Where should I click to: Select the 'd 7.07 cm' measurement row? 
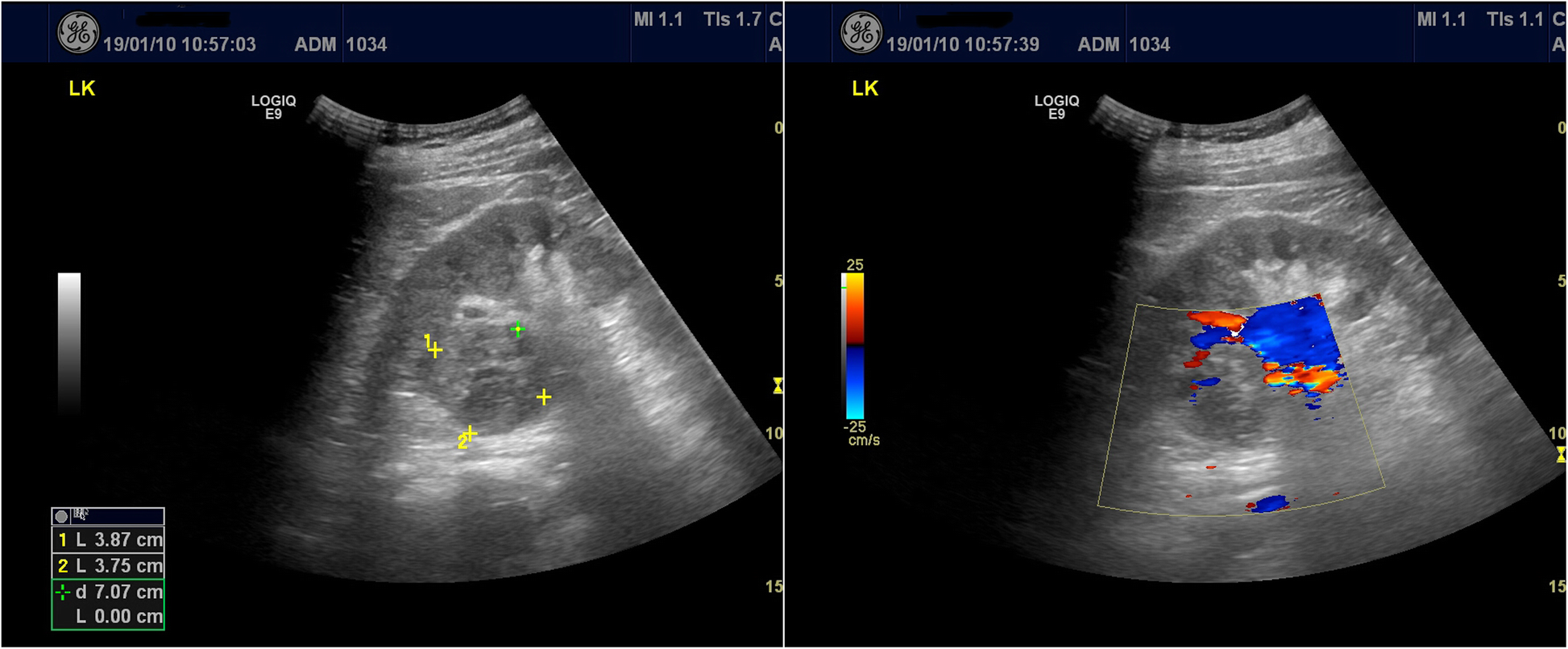[108, 592]
